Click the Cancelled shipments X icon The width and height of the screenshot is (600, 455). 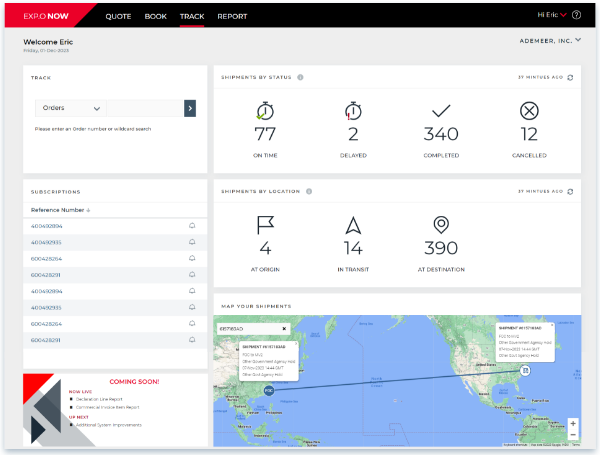529,111
